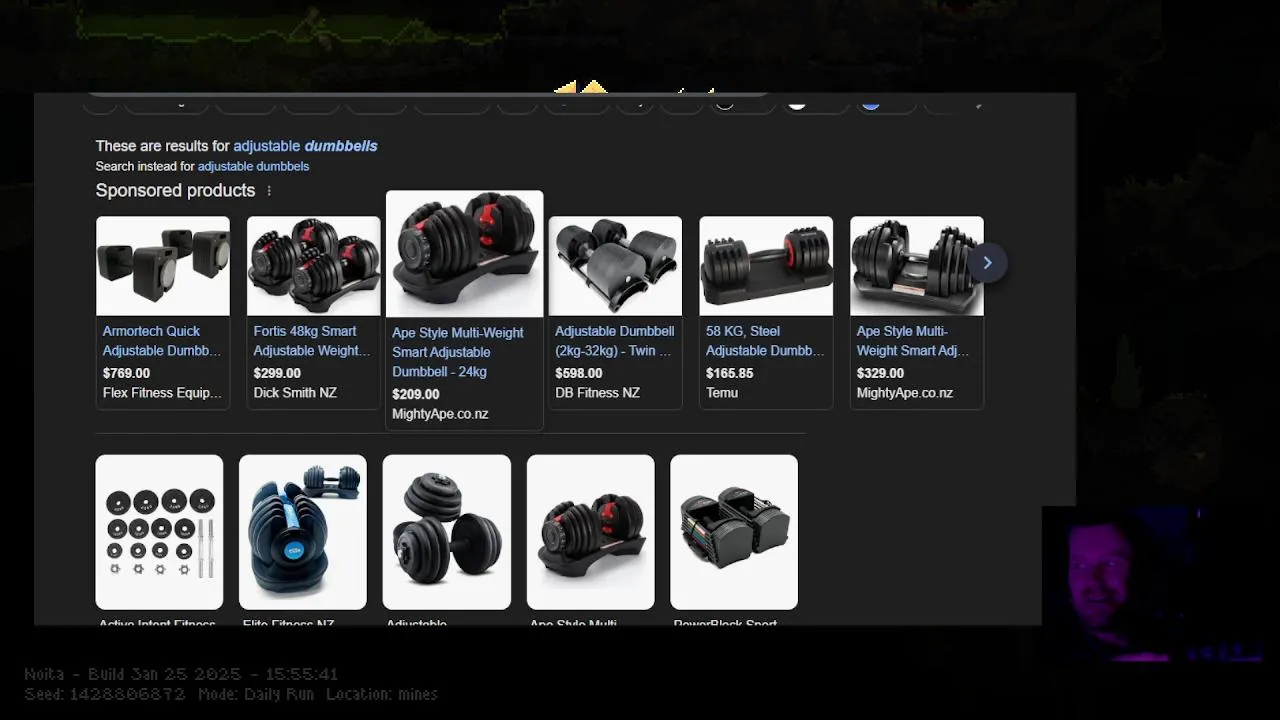This screenshot has height=720, width=1280.
Task: Click the Sponsored products heading
Action: click(175, 190)
